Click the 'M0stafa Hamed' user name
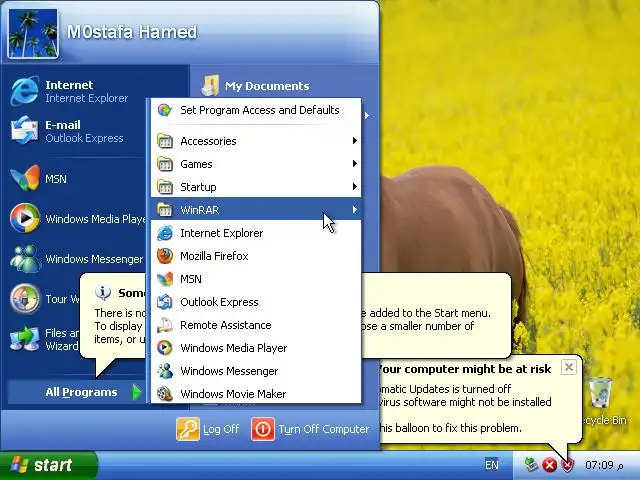The width and height of the screenshot is (640, 480). pos(132,32)
